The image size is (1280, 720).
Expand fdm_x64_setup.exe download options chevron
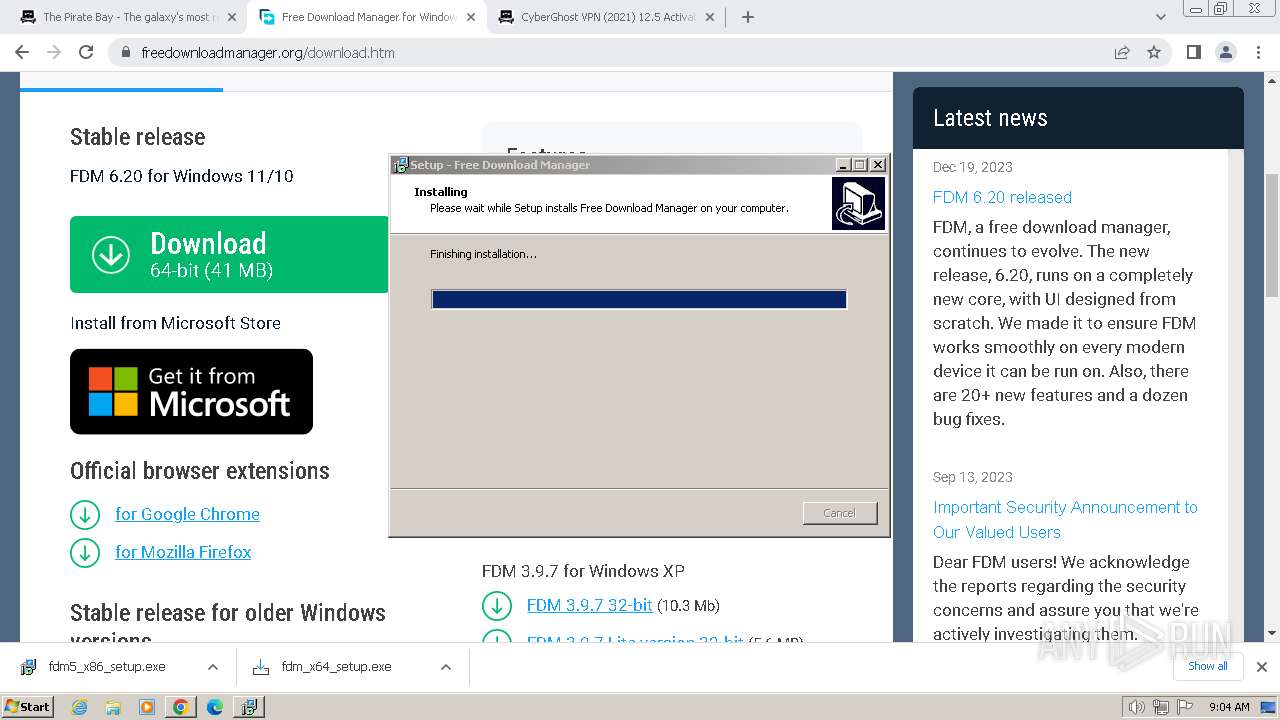click(x=446, y=667)
